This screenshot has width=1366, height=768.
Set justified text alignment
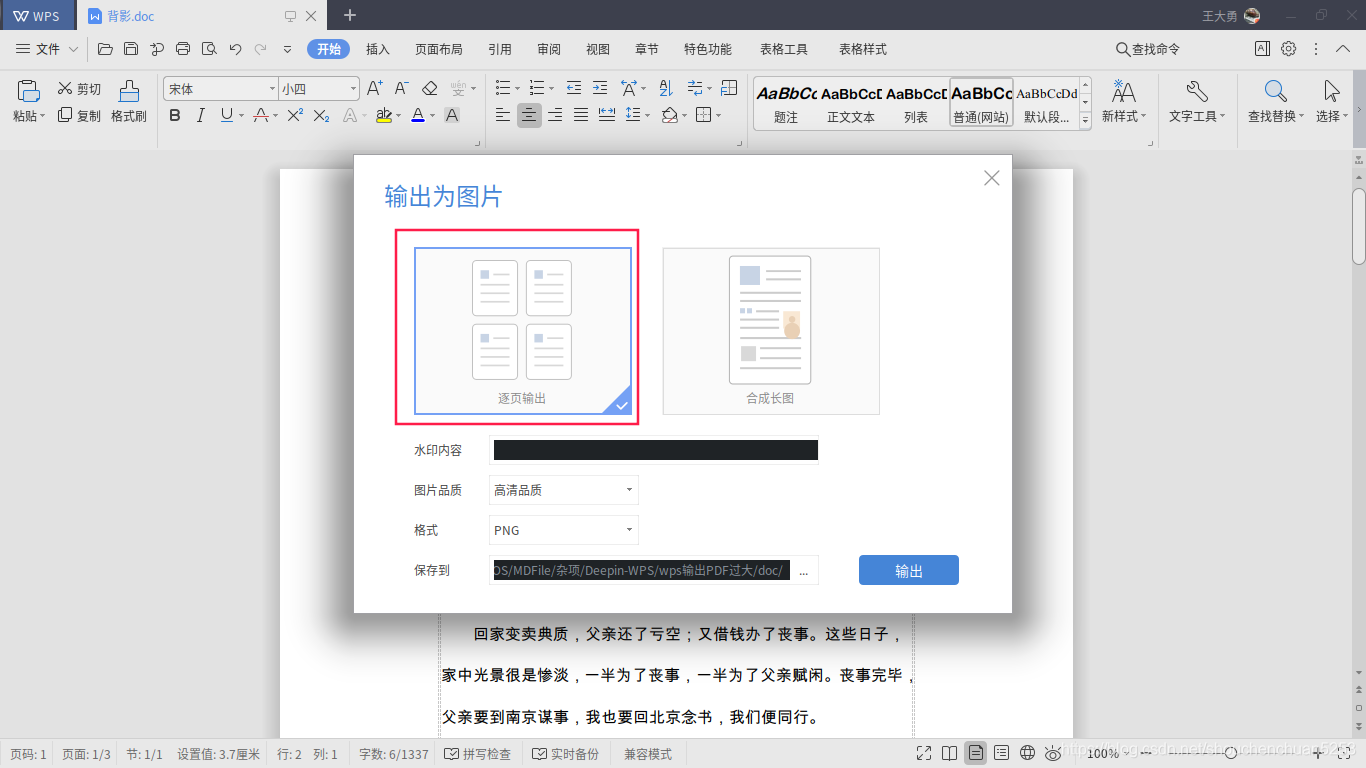[581, 115]
